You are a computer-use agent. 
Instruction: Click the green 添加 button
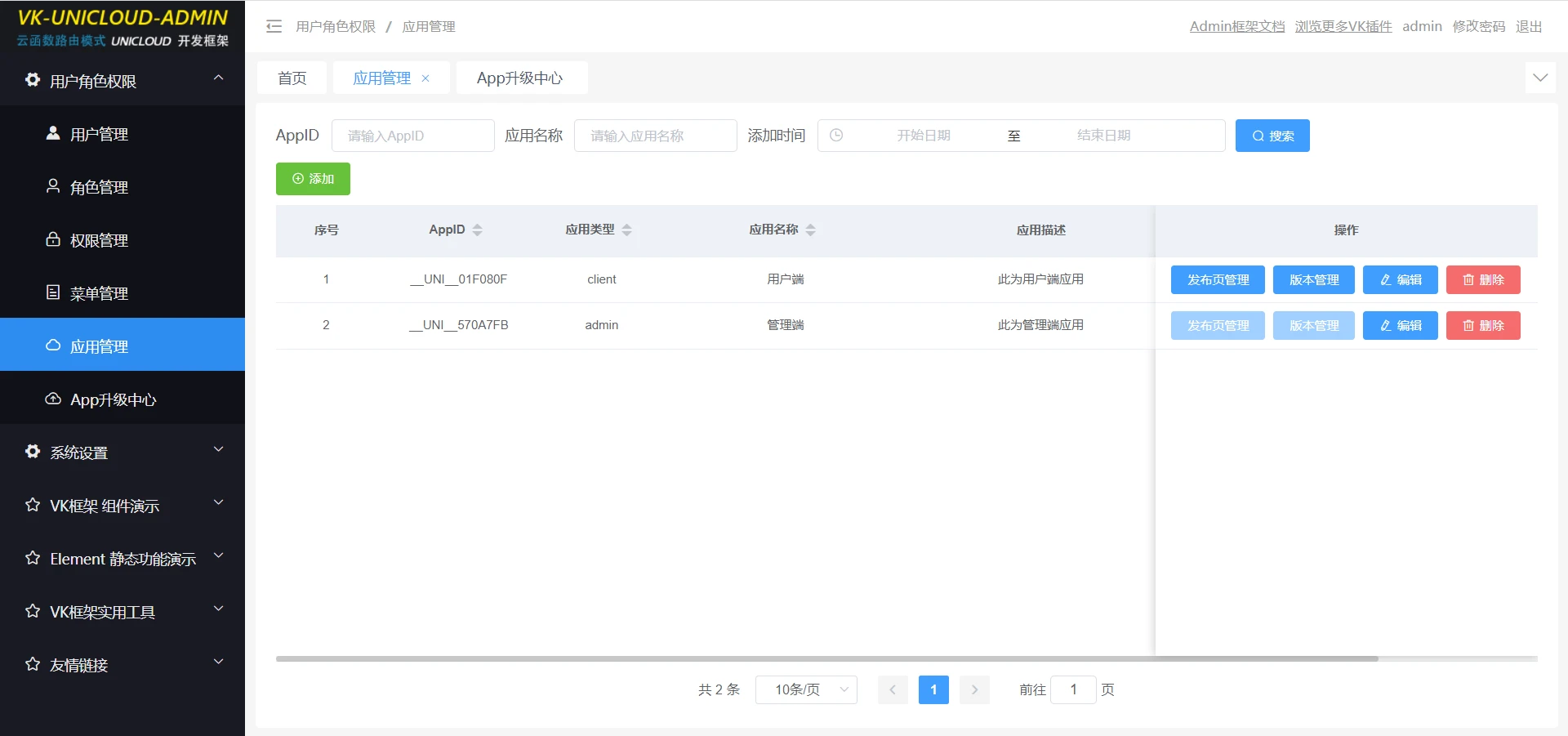click(x=313, y=179)
